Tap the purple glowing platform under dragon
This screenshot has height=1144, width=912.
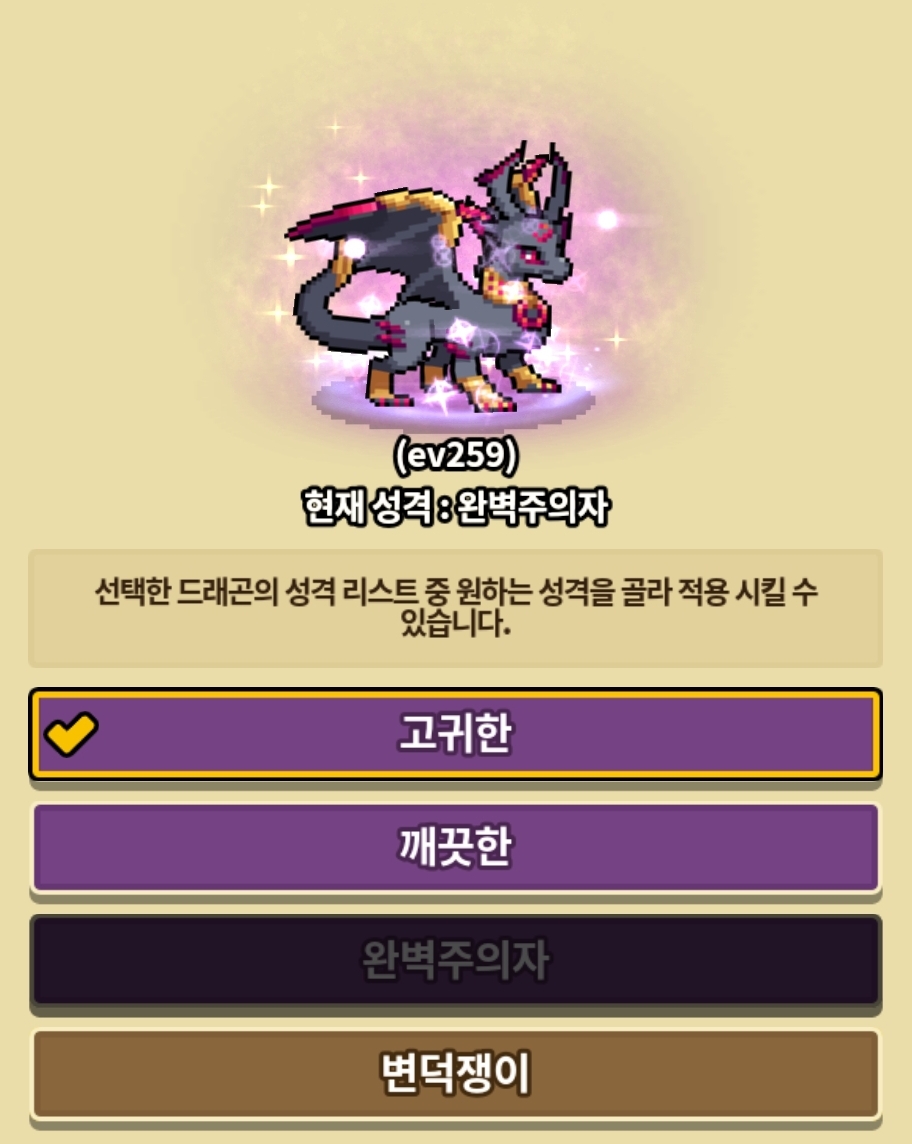tap(454, 403)
